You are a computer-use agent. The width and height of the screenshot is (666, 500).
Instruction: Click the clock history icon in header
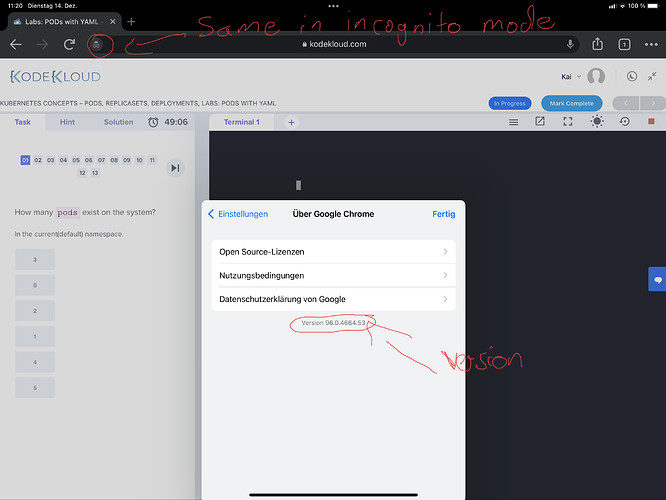click(632, 76)
